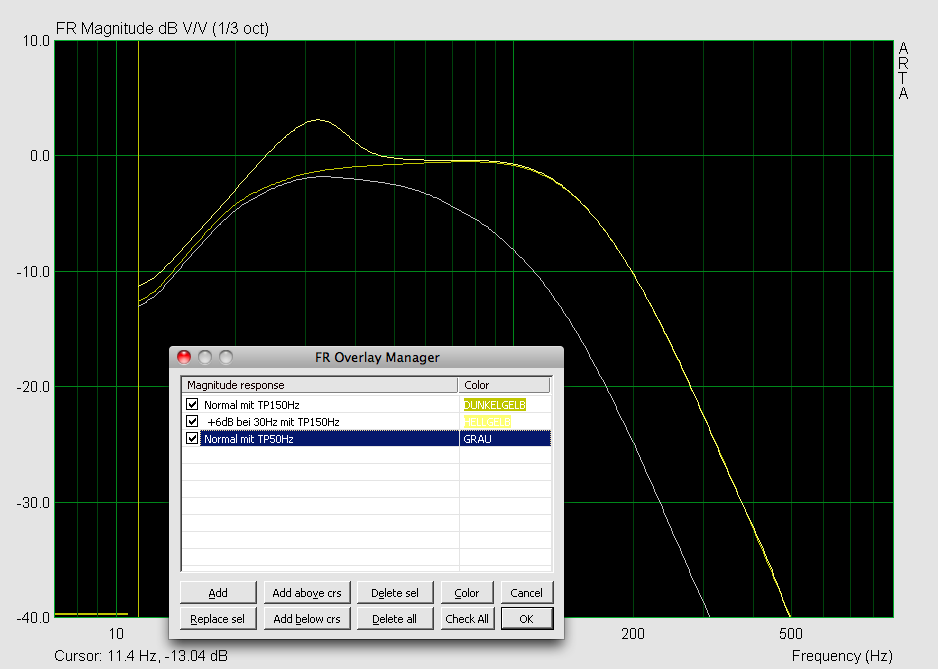Click the cursor readout '11.4 Hz, -13.04 dB'

168,656
